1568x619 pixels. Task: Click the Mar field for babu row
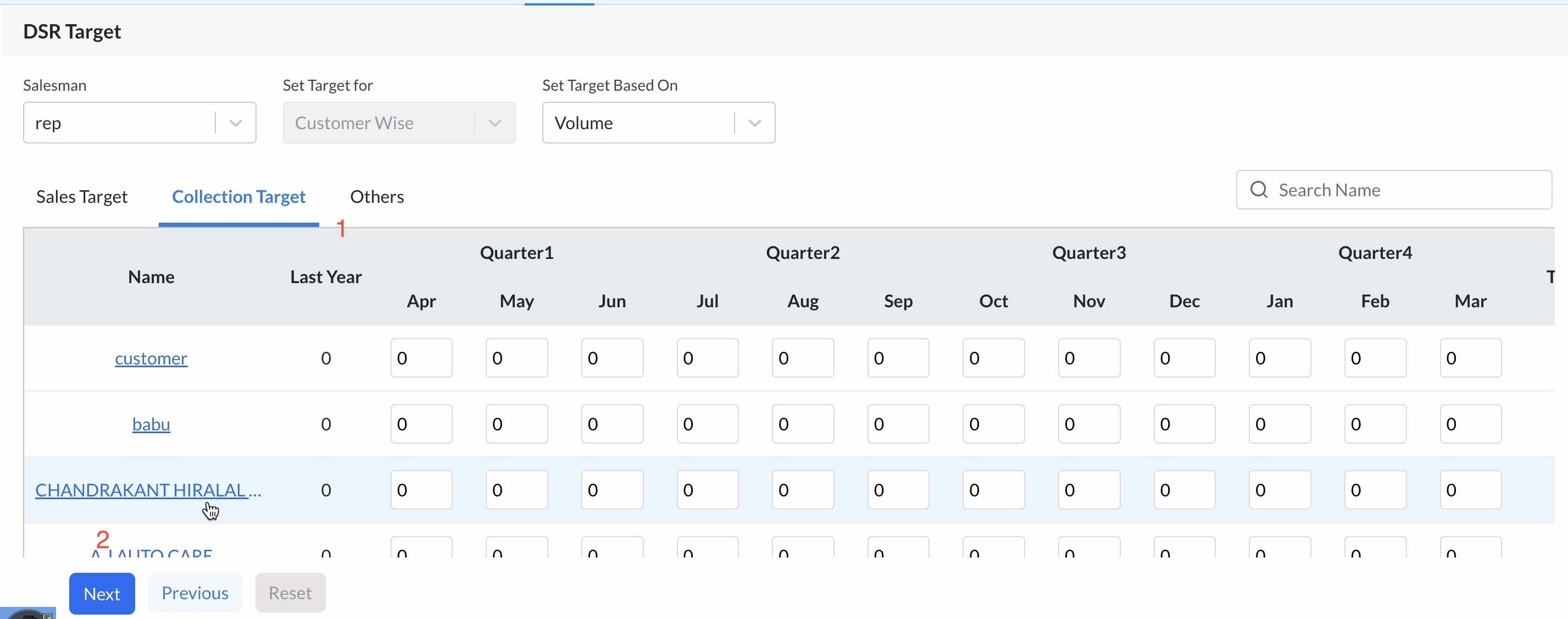1470,424
